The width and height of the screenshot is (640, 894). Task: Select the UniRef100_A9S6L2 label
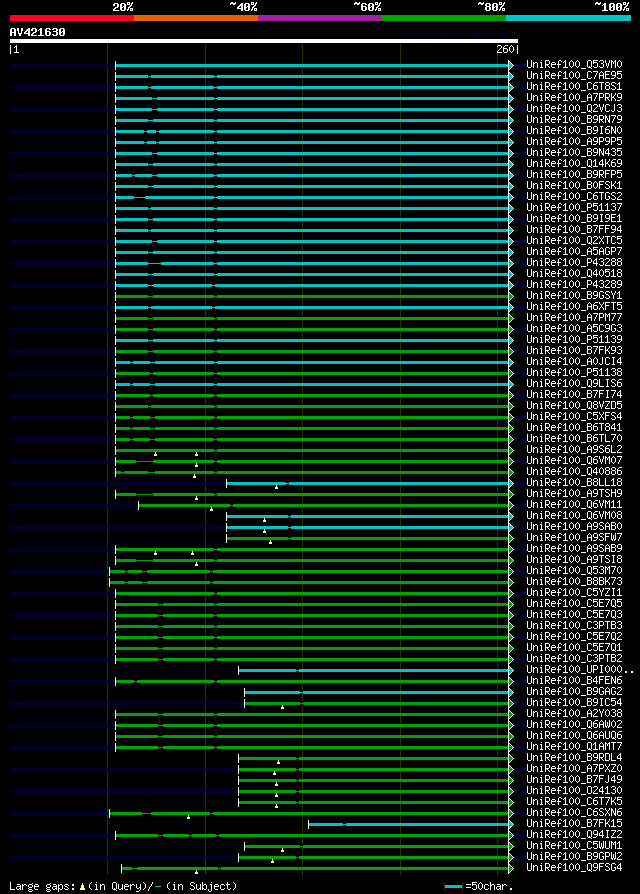[x=574, y=450]
